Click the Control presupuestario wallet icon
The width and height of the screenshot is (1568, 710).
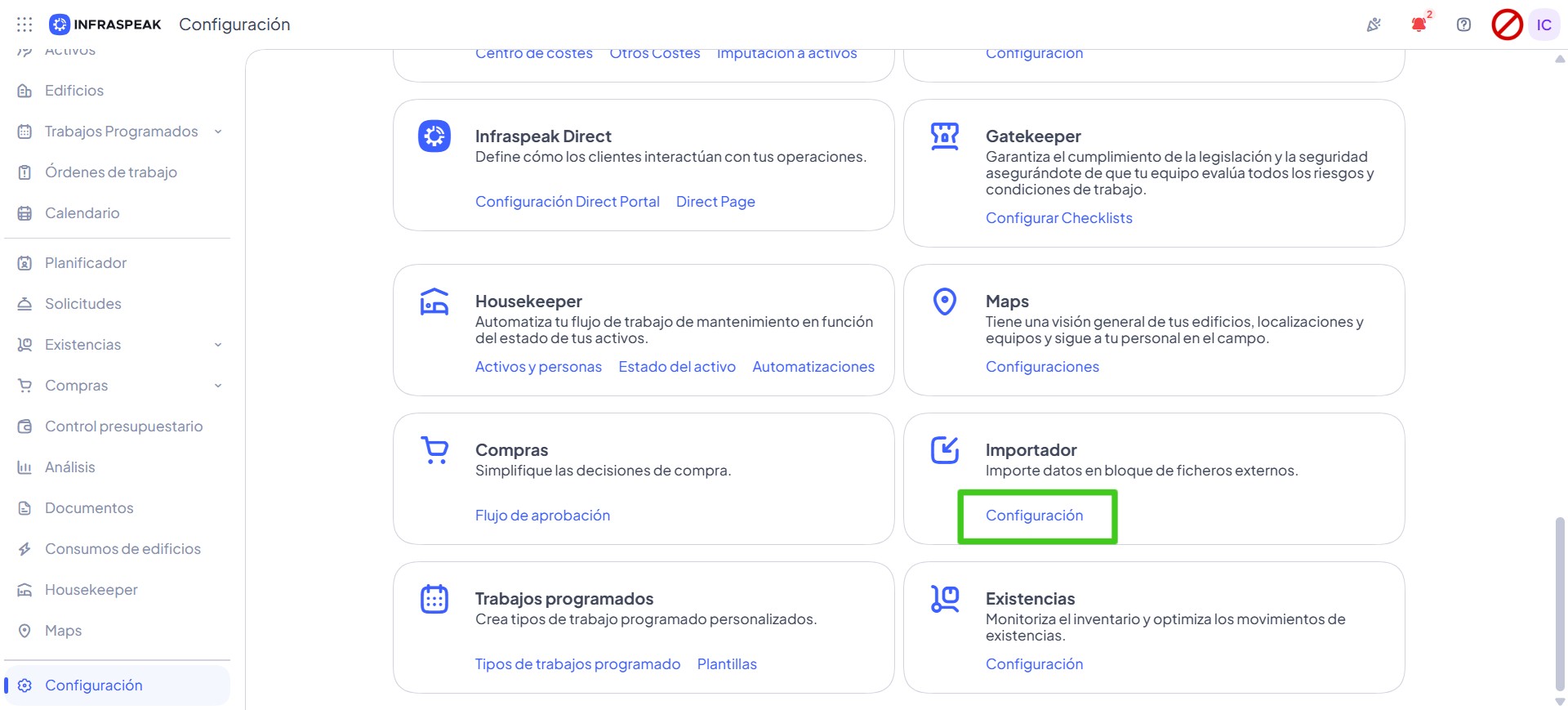pos(24,426)
